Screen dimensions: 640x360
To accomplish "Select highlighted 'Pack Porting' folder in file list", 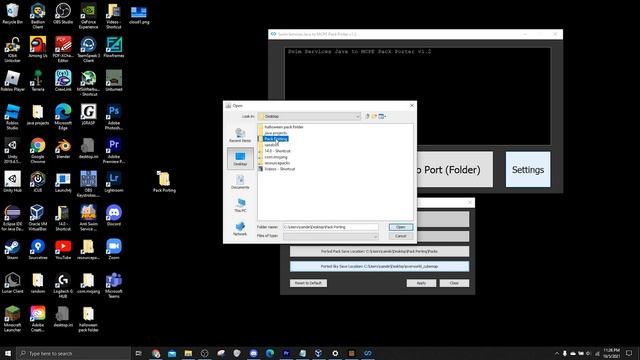I will coord(276,139).
